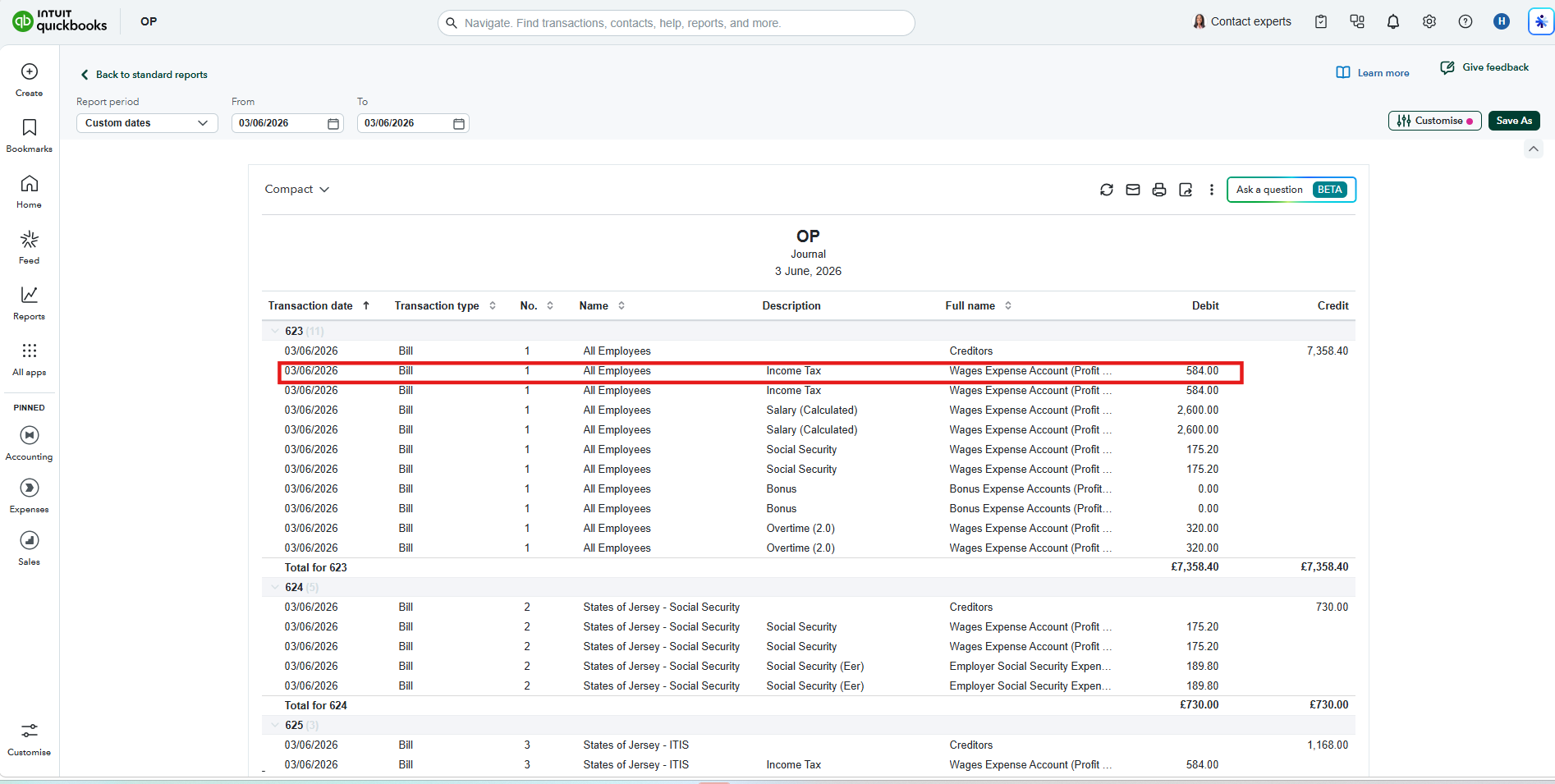Open All apps grid
The image size is (1555, 784).
point(30,360)
